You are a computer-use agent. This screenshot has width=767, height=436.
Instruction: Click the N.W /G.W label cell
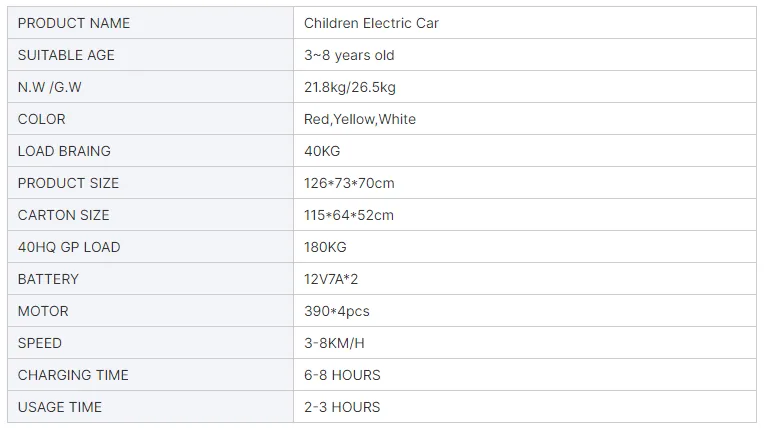50,87
